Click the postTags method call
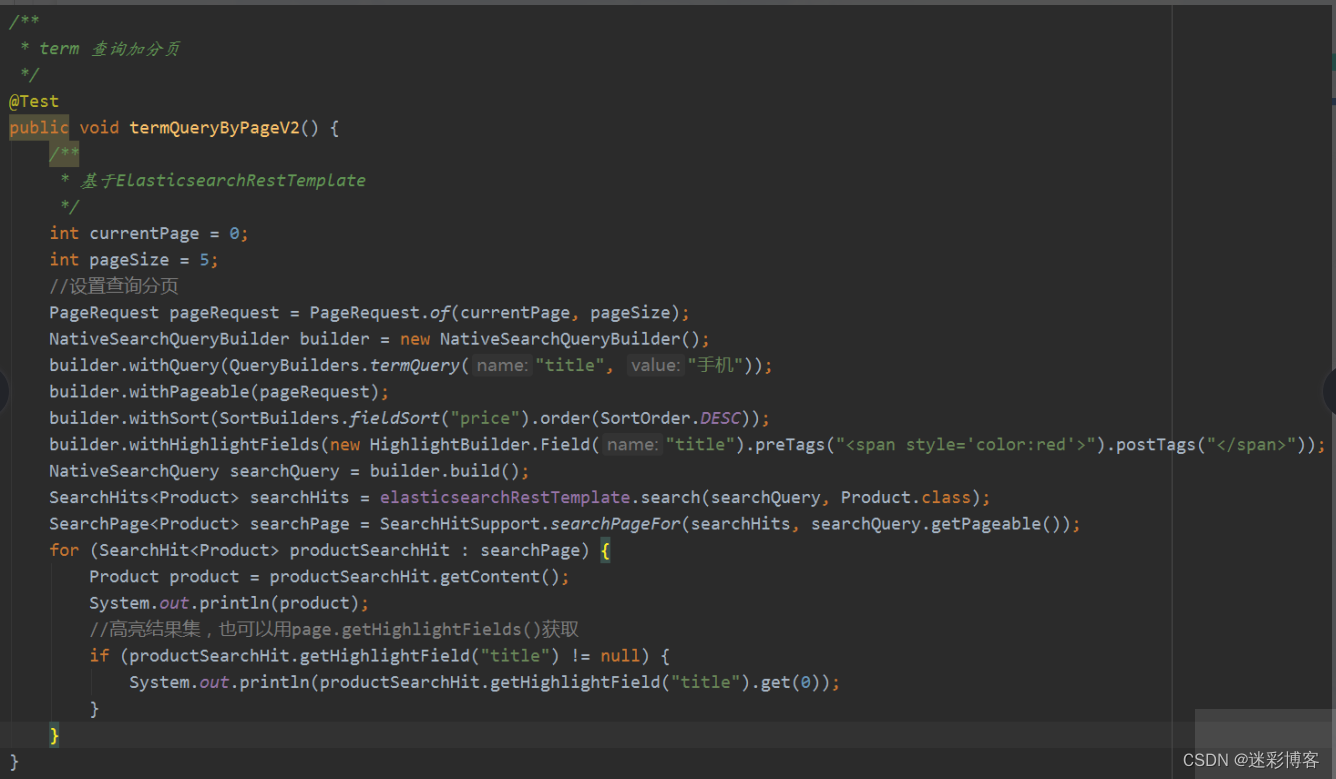 coord(1156,444)
